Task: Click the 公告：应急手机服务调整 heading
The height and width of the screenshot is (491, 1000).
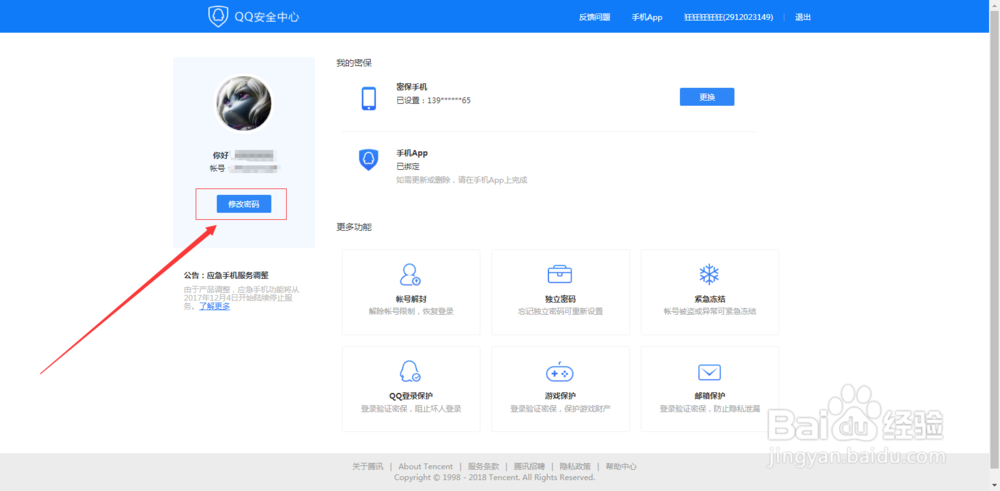Action: pyautogui.click(x=226, y=275)
